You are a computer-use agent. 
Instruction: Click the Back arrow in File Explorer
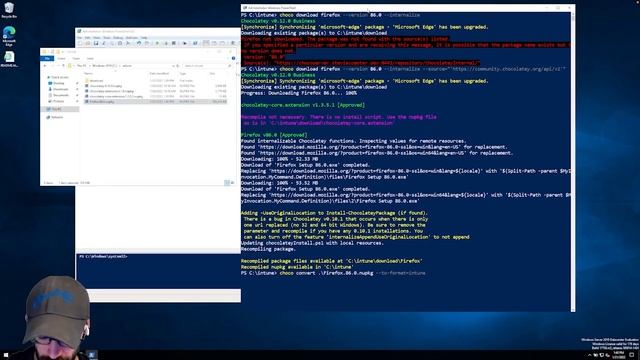tap(45, 66)
